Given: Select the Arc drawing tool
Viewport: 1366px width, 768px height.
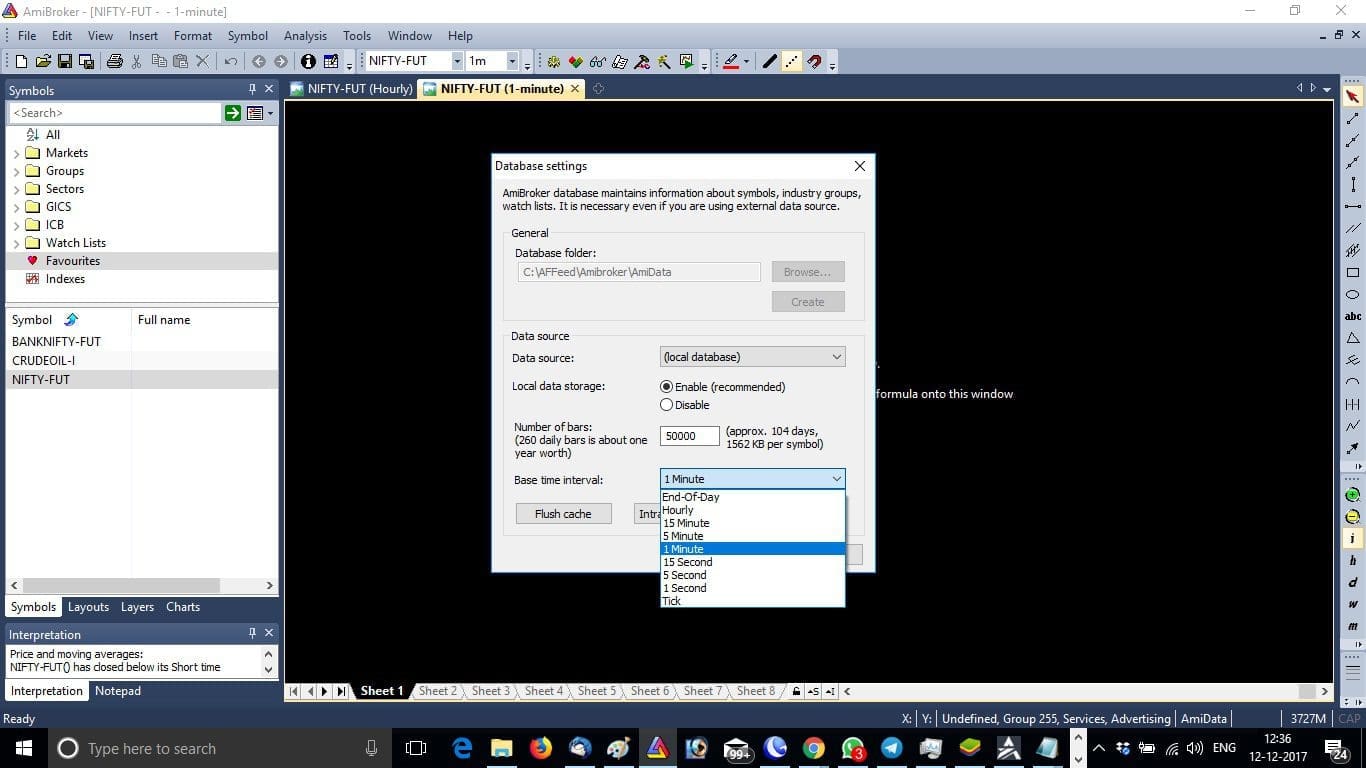Looking at the screenshot, I should tap(1353, 382).
